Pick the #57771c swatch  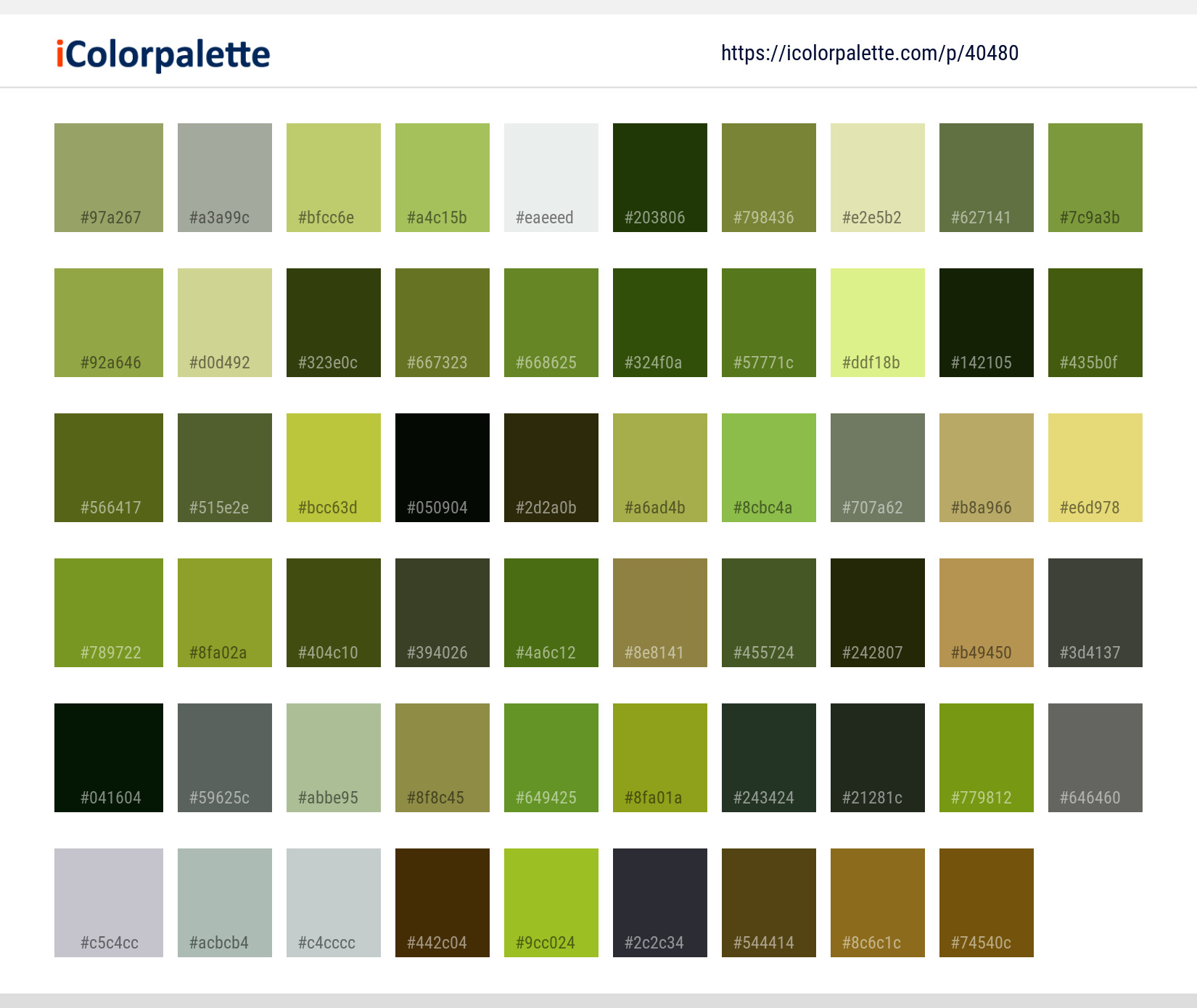pyautogui.click(x=769, y=323)
